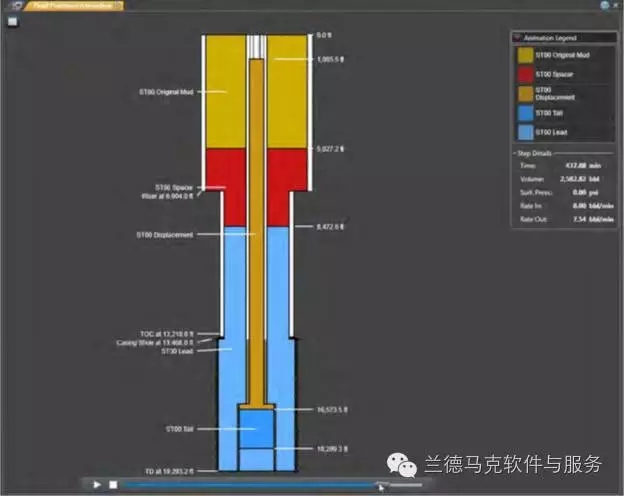The image size is (624, 496).
Task: Click the ST00 Displacement orange swatch
Action: click(x=524, y=94)
